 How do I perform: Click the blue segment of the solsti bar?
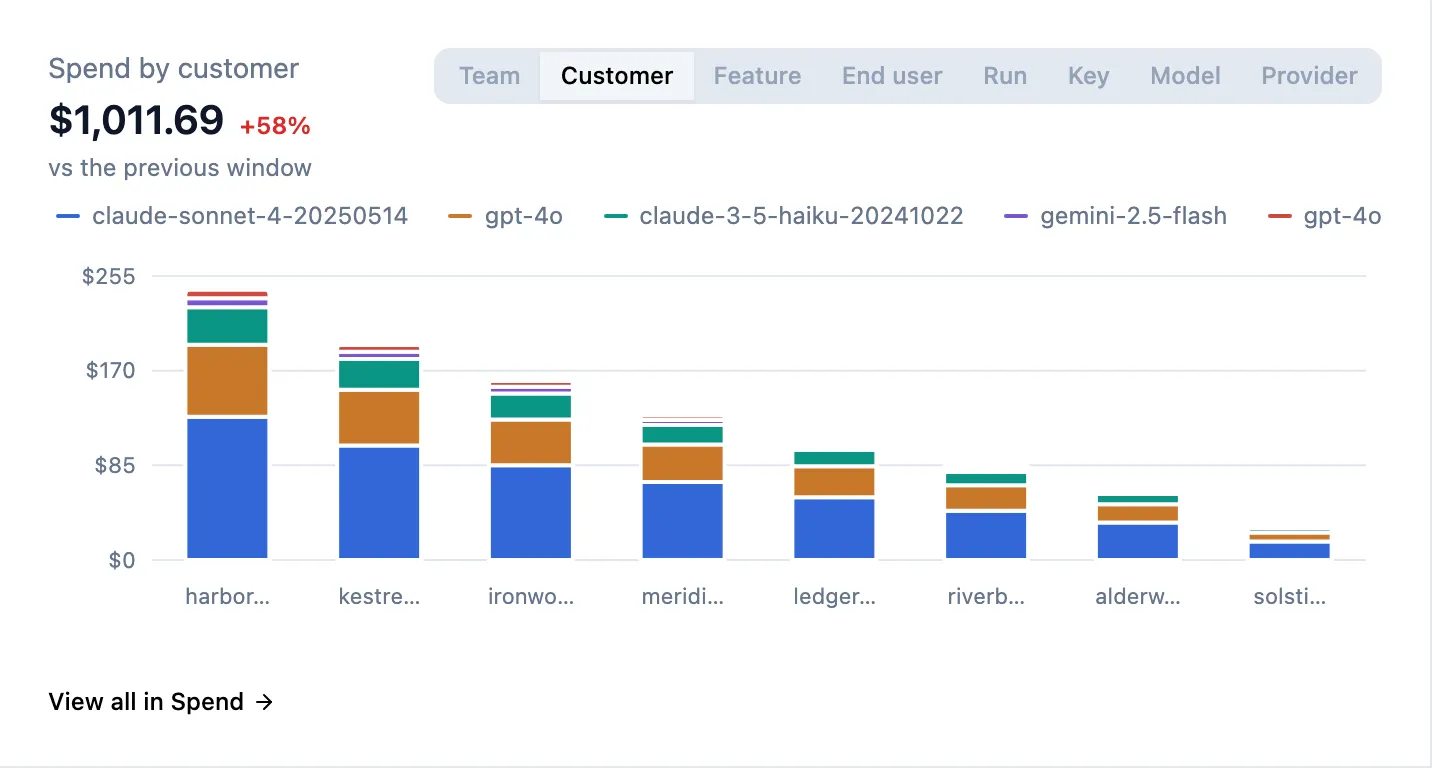pyautogui.click(x=1290, y=550)
